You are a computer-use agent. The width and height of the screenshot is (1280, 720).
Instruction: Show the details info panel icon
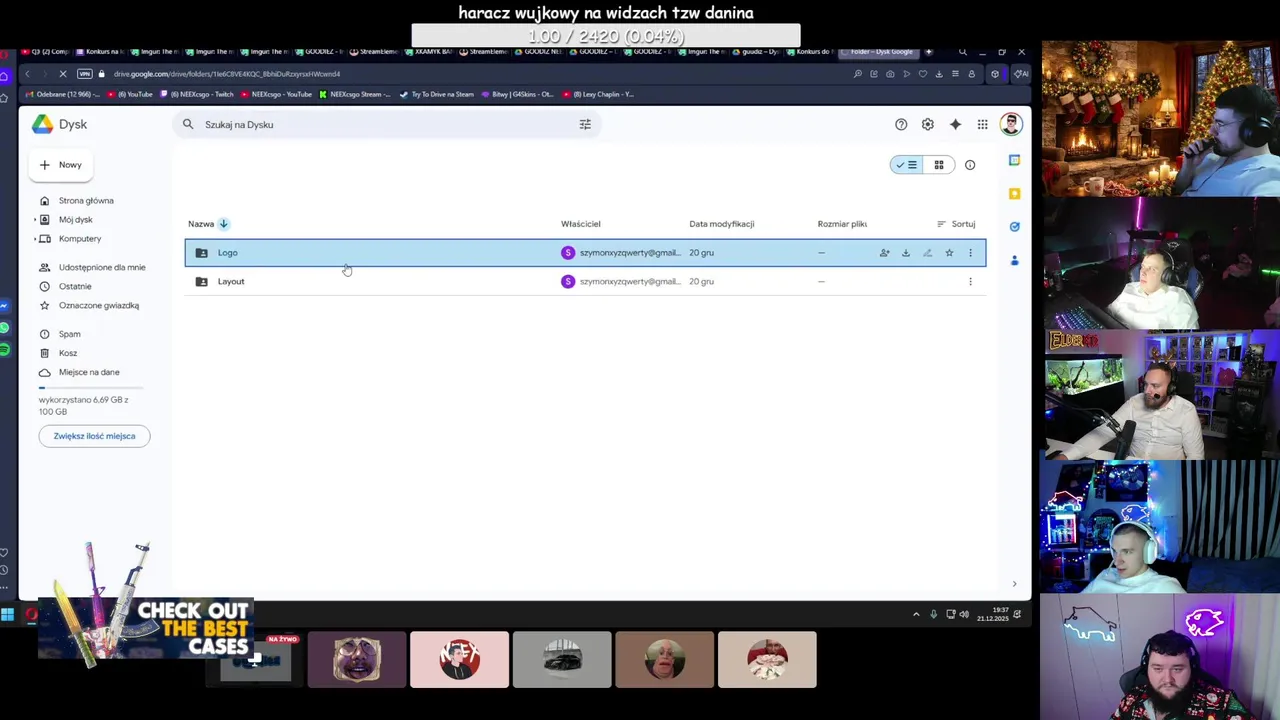click(x=970, y=165)
